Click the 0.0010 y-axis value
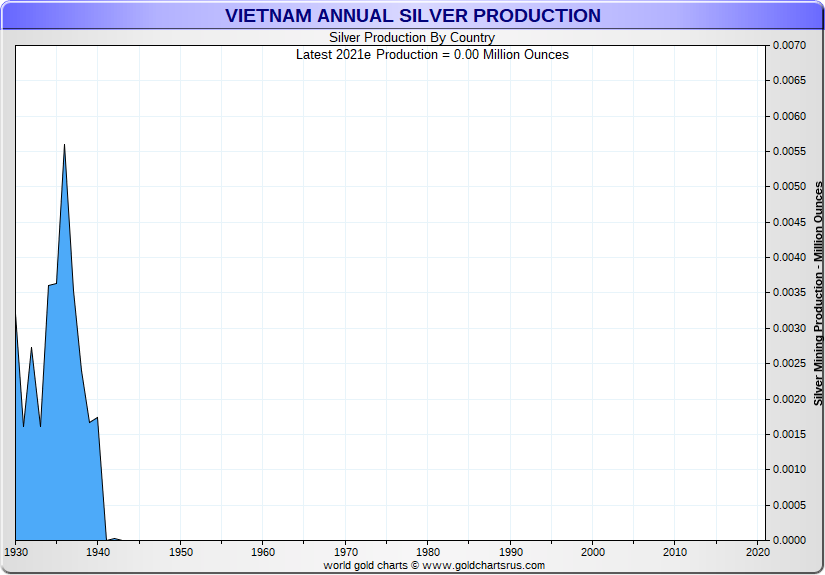Image resolution: width=825 pixels, height=575 pixels. point(789,469)
